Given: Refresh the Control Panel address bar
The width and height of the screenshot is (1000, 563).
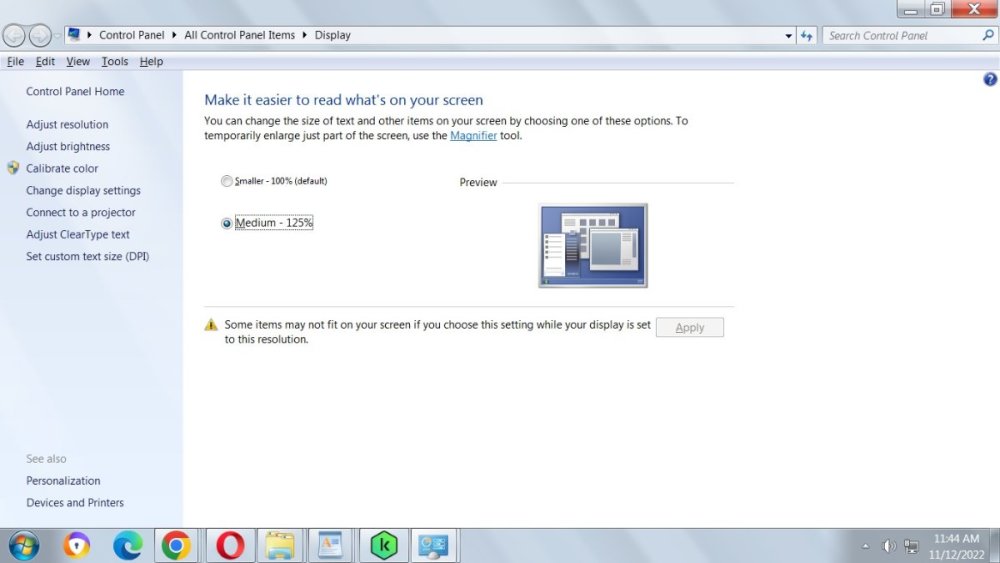Looking at the screenshot, I should (807, 36).
